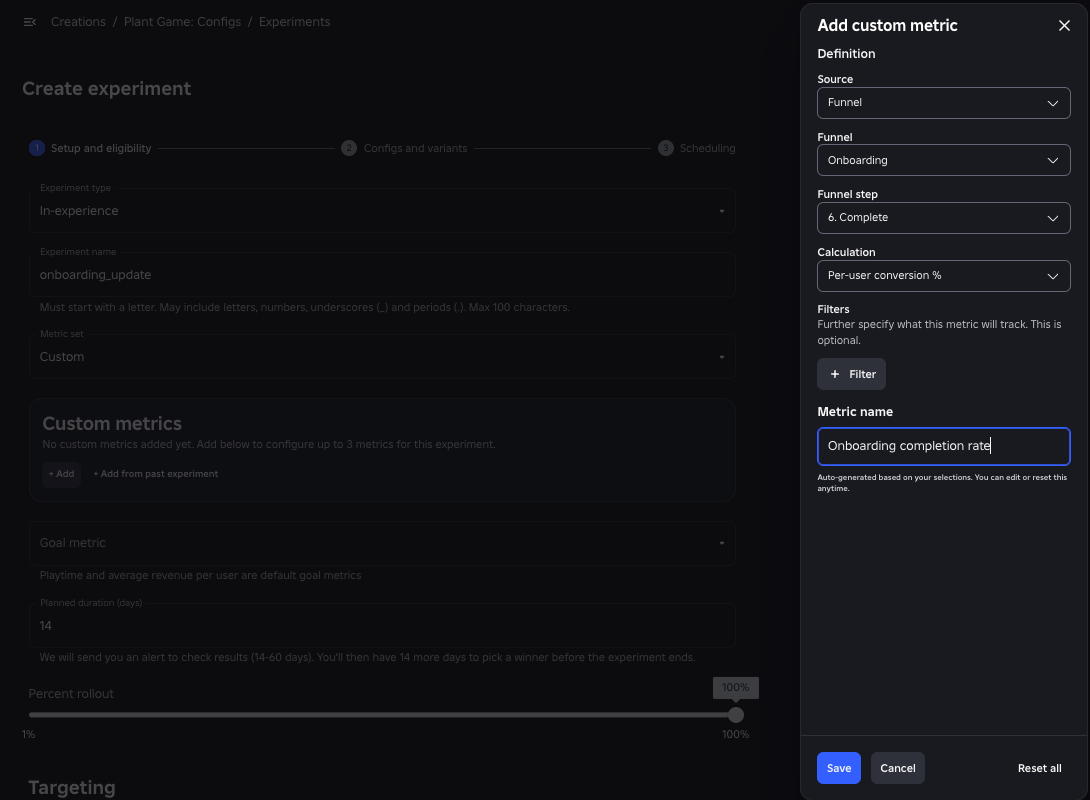
Task: Open the Plant Game: Configs breadcrumb
Action: 182,22
